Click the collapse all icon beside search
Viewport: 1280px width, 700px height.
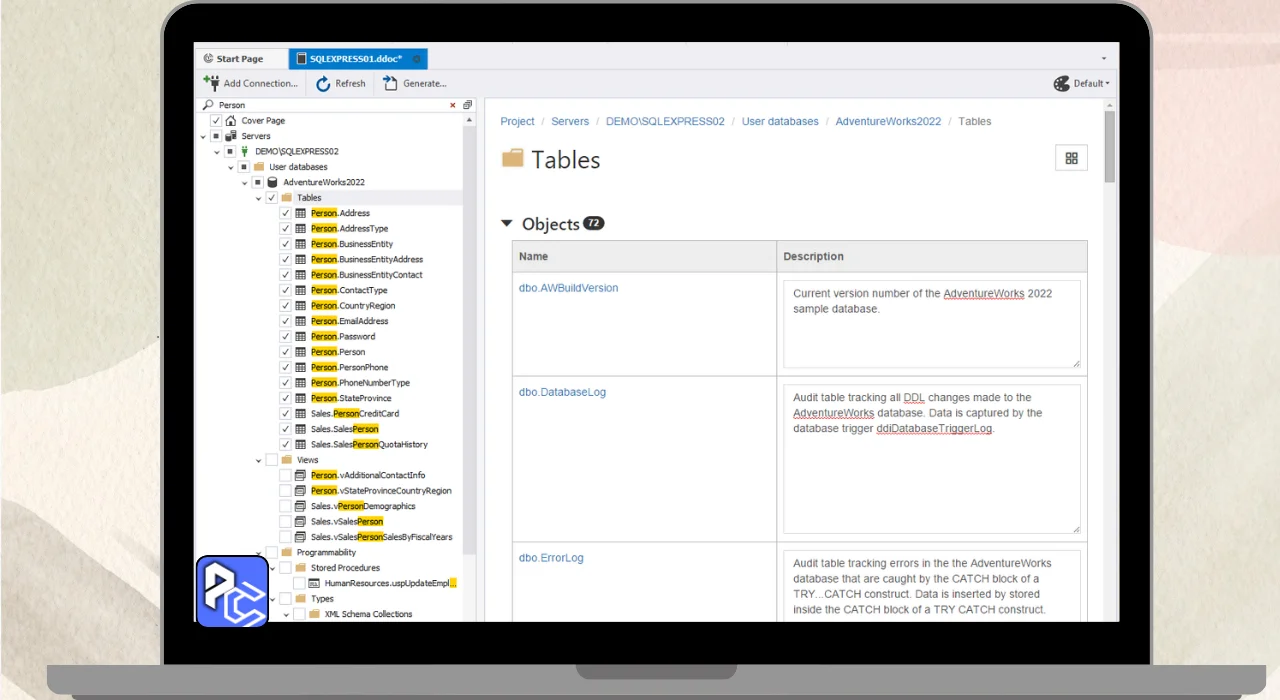coord(467,105)
